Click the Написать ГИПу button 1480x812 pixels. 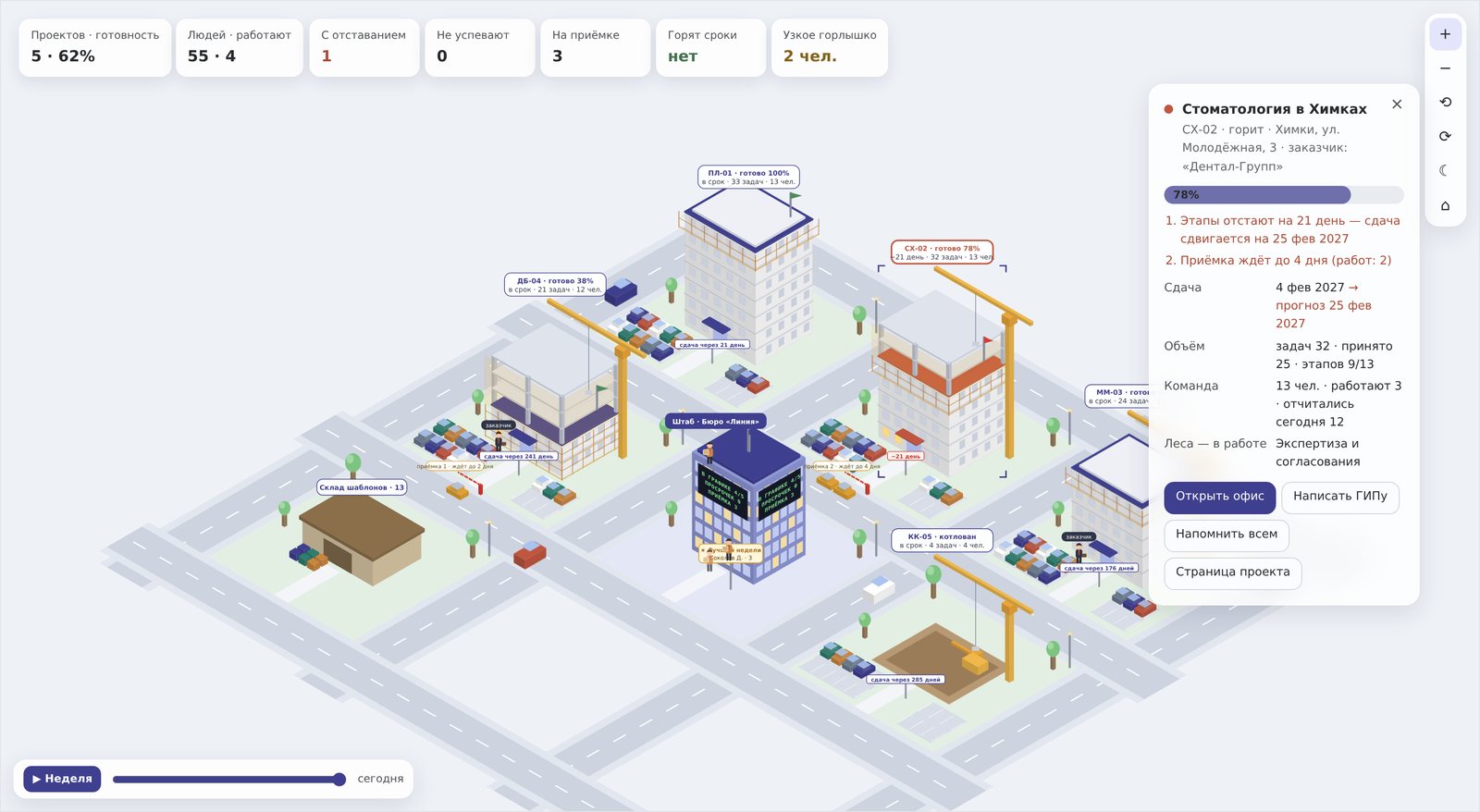(1339, 497)
